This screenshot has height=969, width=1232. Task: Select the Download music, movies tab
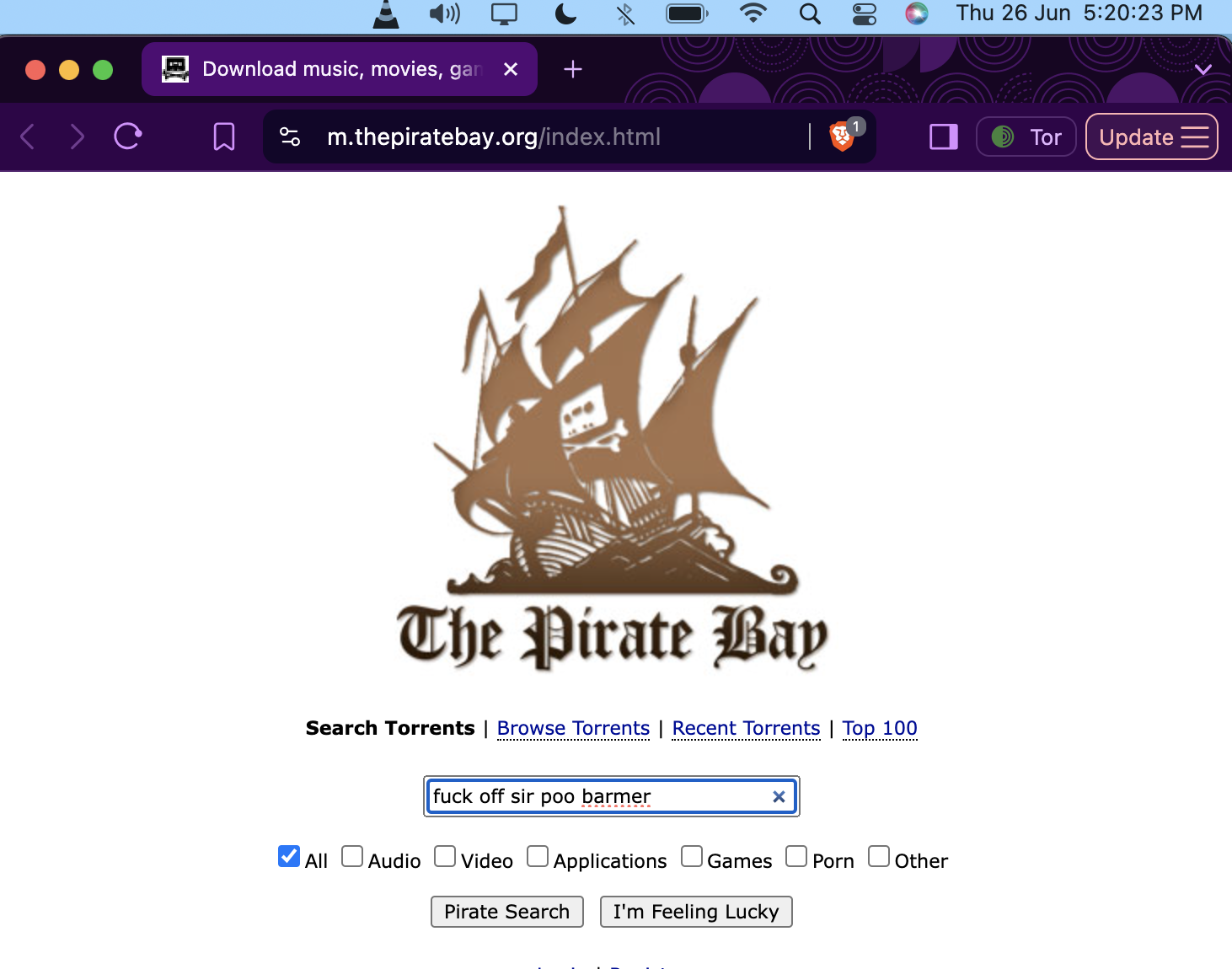(340, 69)
